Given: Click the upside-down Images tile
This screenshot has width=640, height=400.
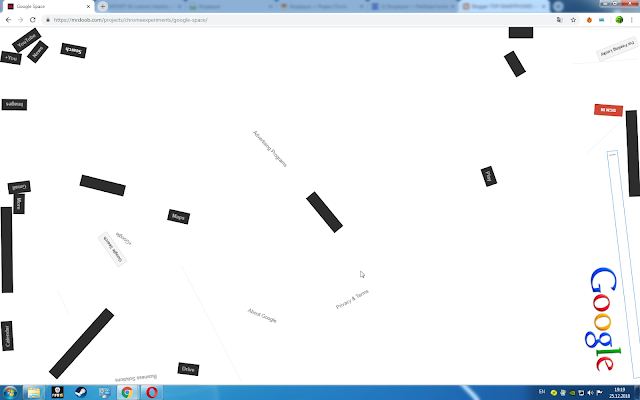Looking at the screenshot, I should pyautogui.click(x=14, y=104).
